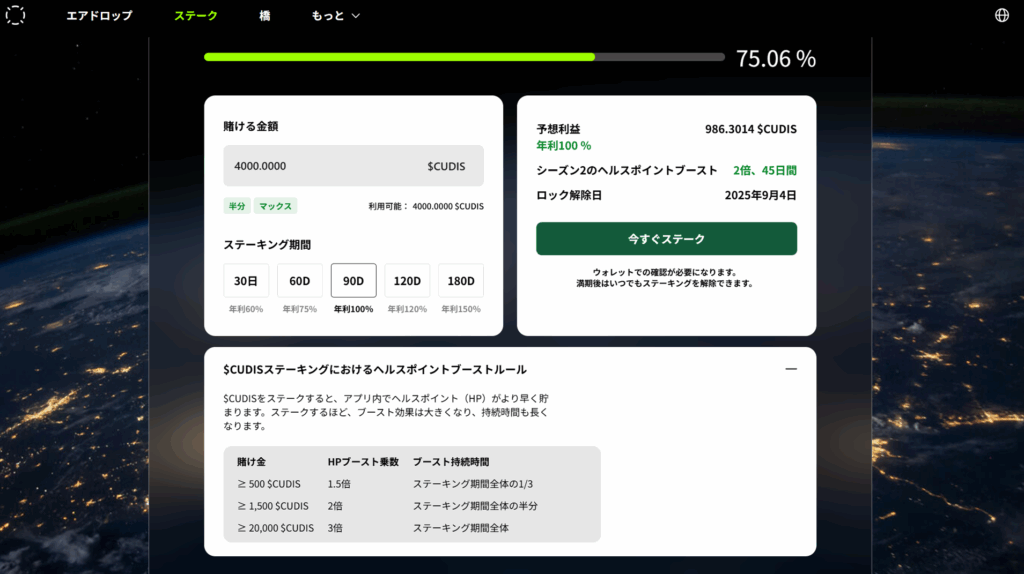Viewport: 1024px width, 574px height.
Task: Collapse boost rules with minus icon
Action: click(791, 369)
